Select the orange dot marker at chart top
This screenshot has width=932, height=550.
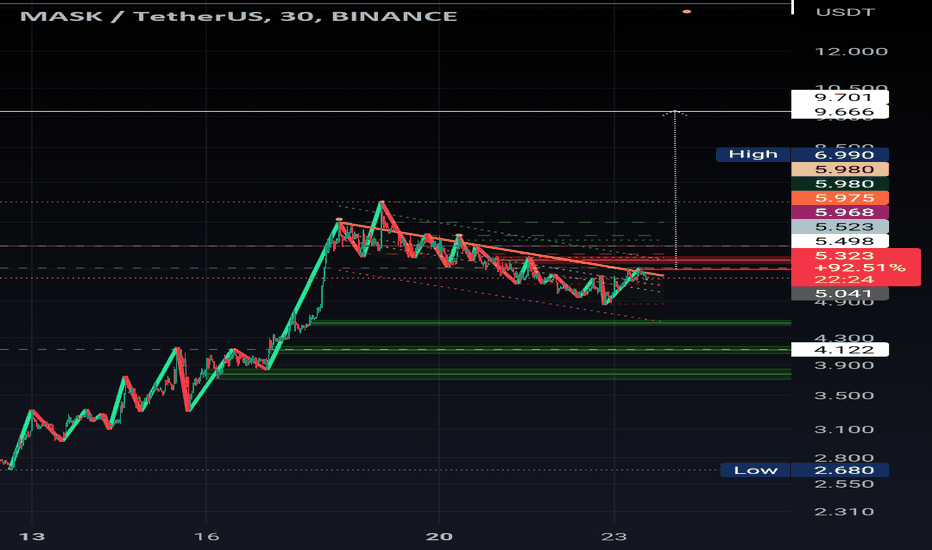(687, 11)
